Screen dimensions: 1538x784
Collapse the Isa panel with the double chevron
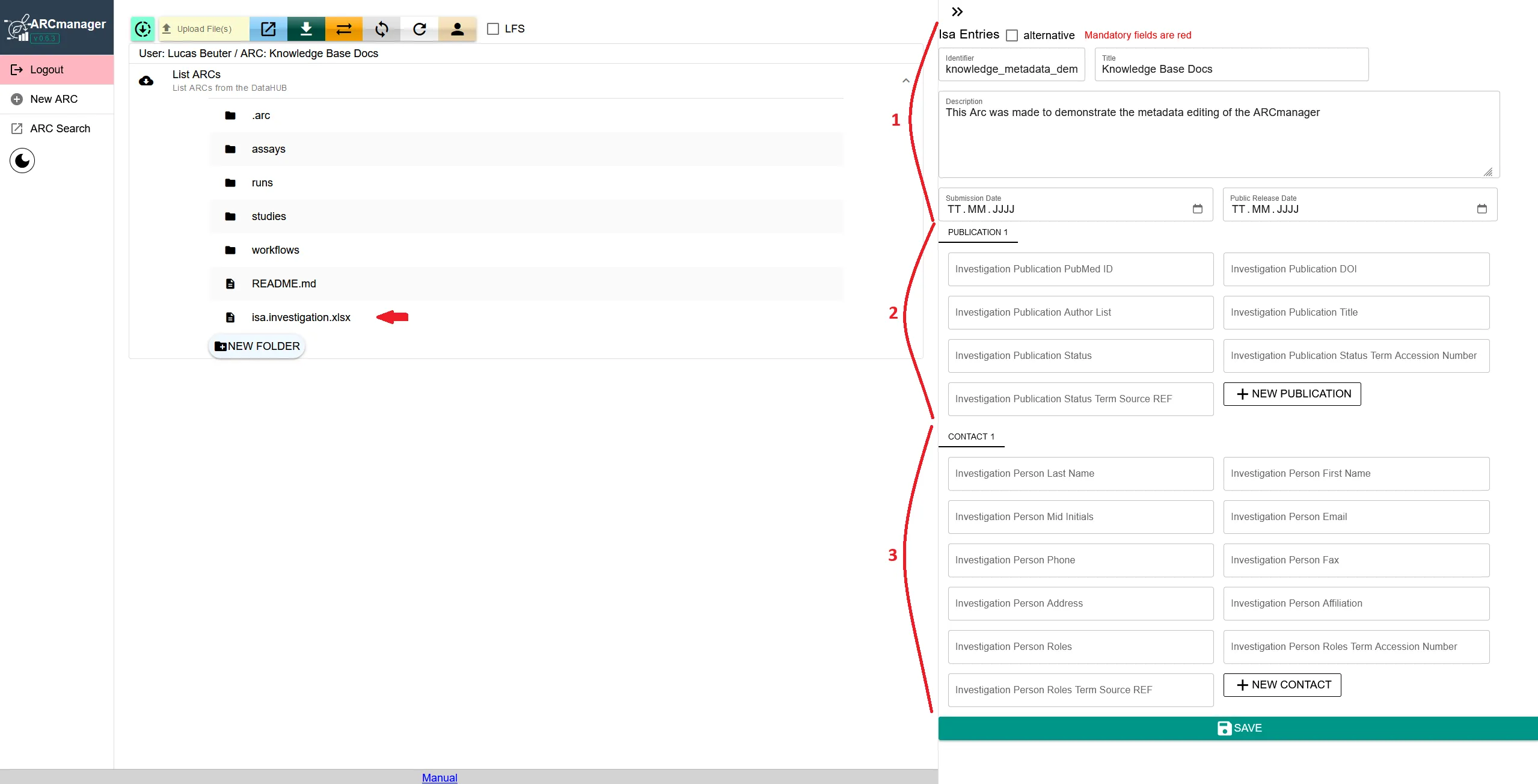click(957, 11)
